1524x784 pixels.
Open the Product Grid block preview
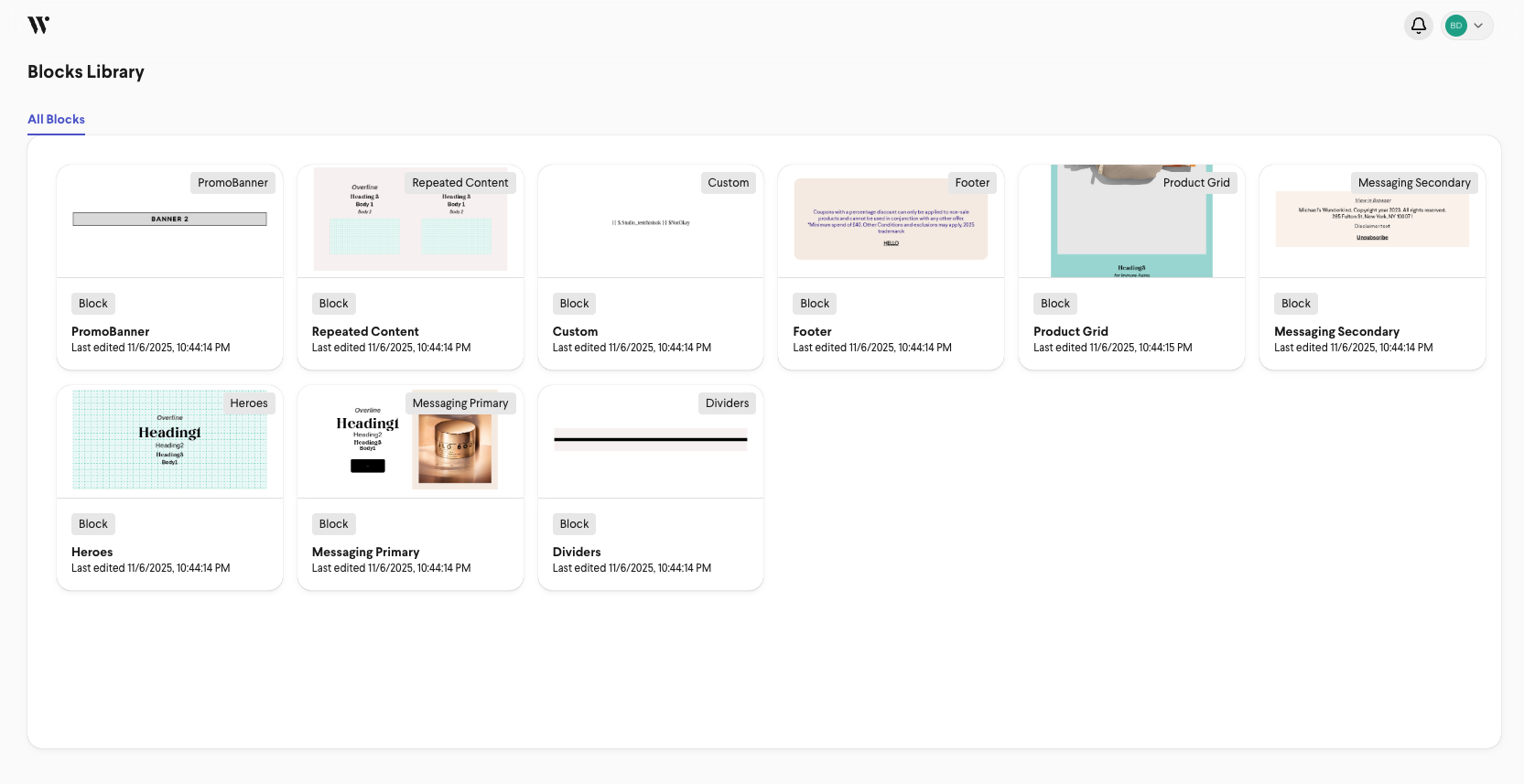(1131, 221)
